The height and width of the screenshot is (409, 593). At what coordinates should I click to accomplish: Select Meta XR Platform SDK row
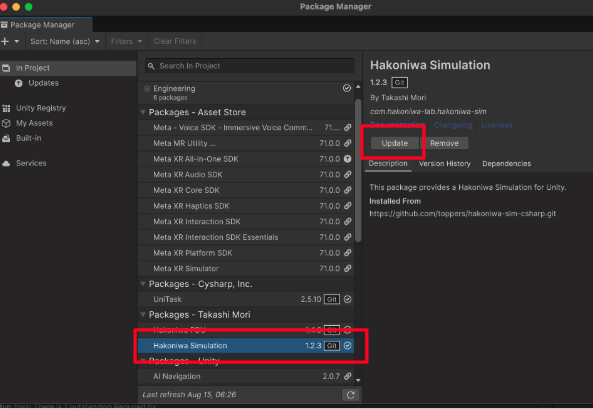click(246, 253)
